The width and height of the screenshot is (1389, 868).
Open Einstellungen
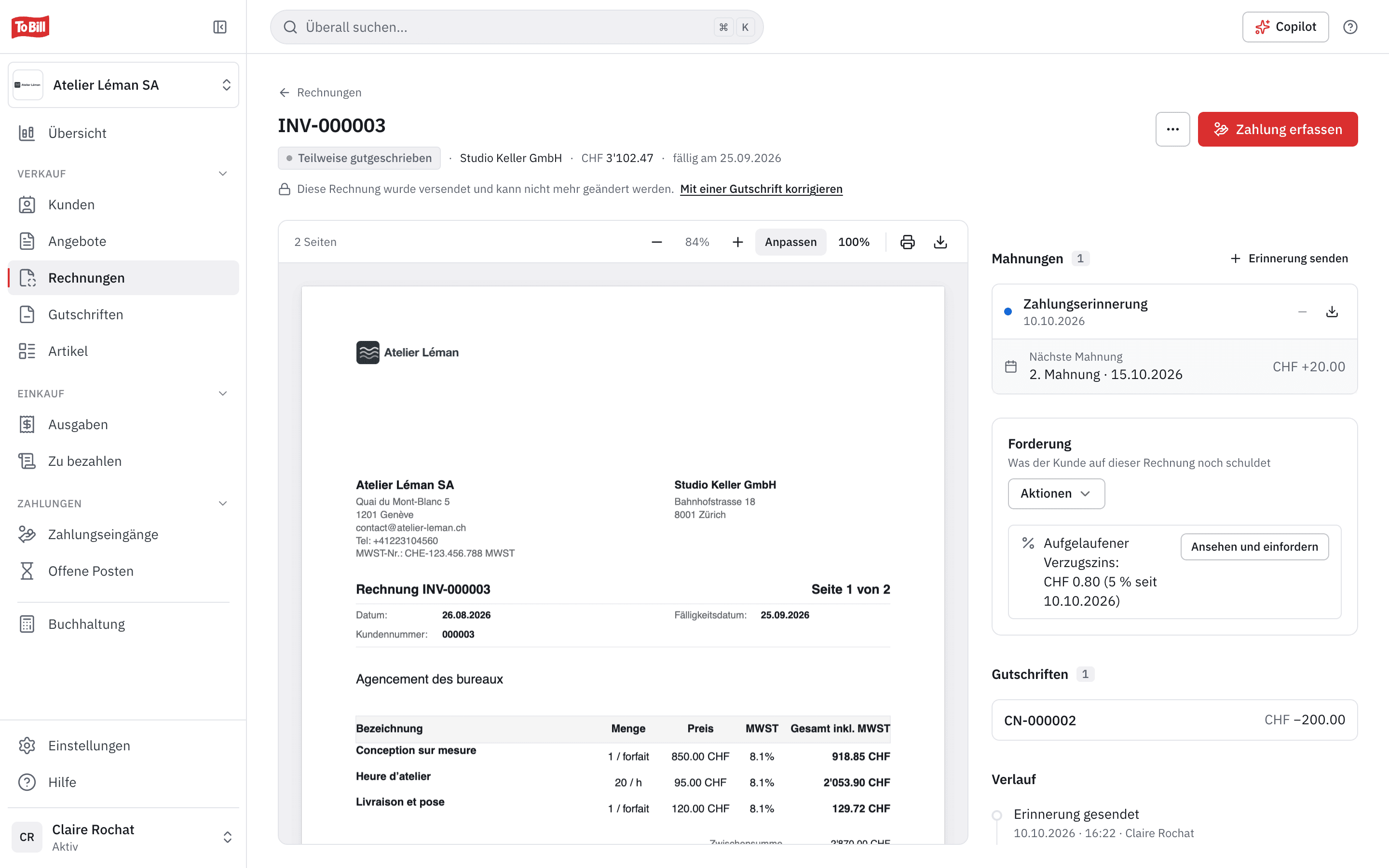coord(123,745)
